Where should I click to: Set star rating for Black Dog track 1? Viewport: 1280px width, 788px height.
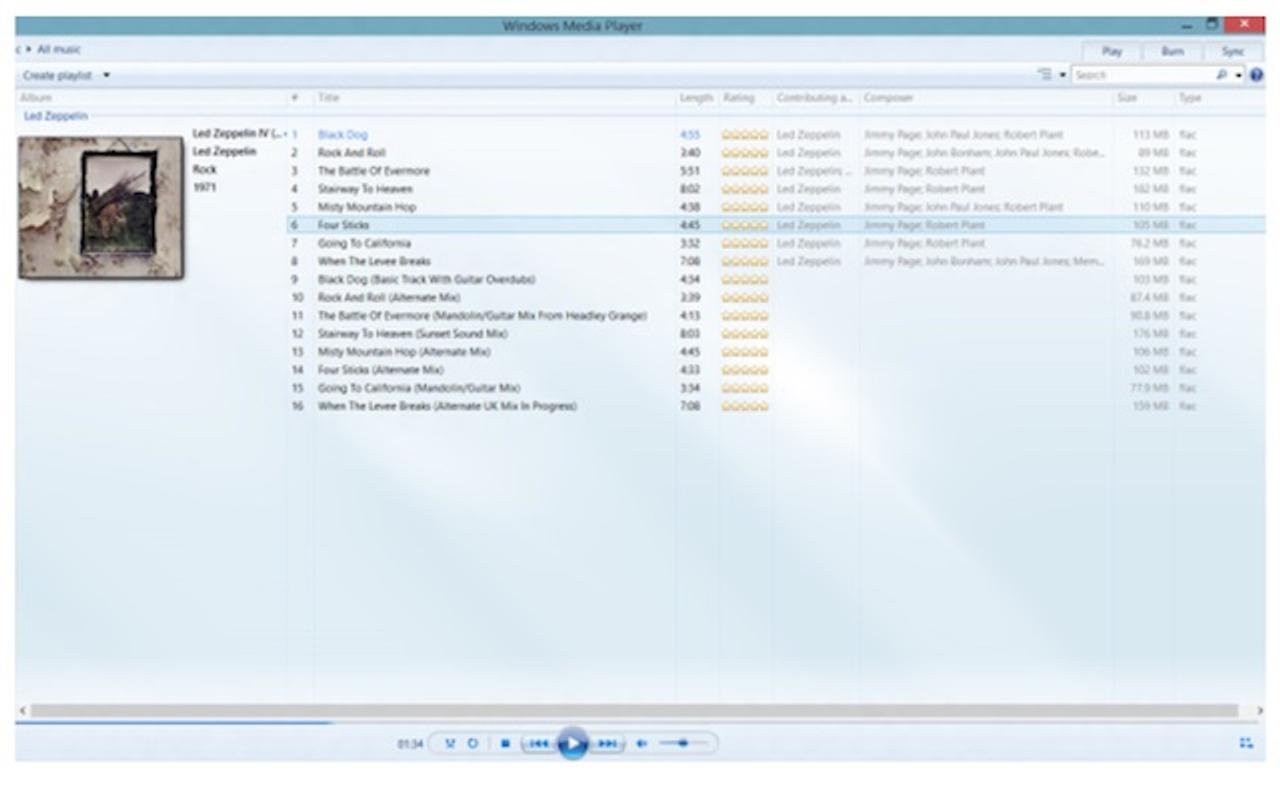[x=745, y=135]
